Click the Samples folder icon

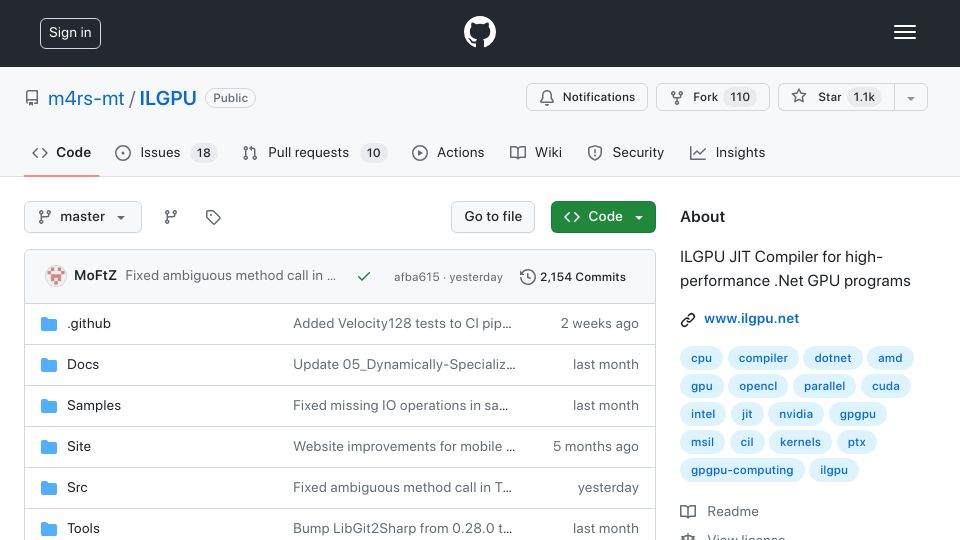(x=49, y=406)
